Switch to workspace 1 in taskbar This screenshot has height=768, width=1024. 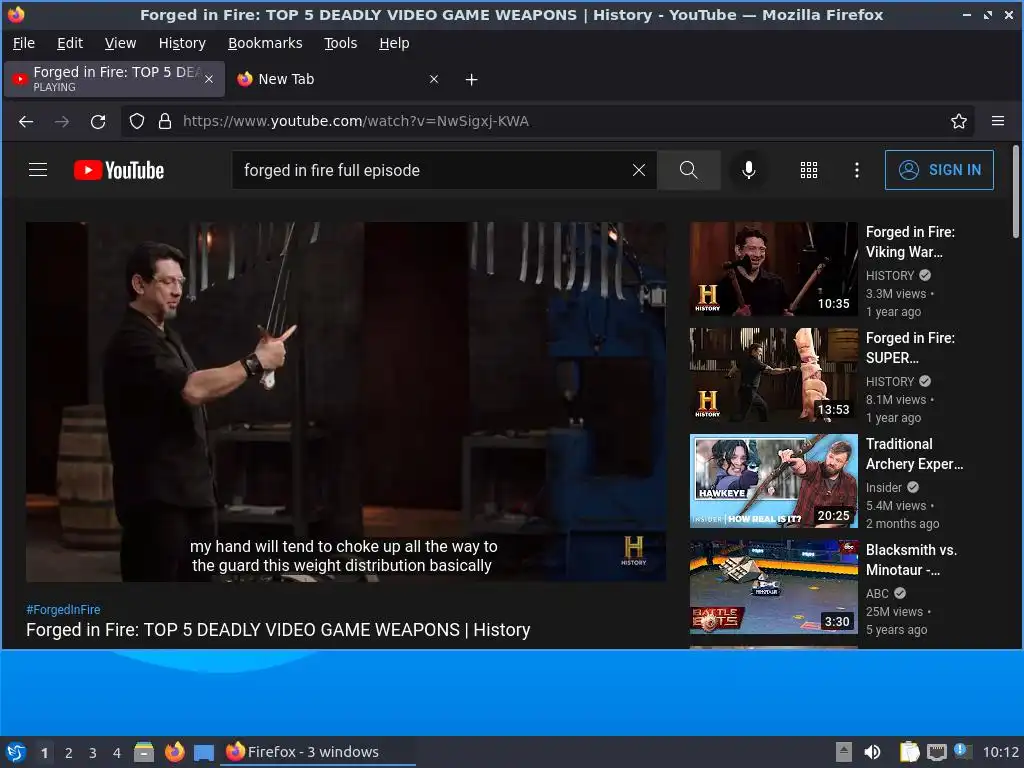coord(44,753)
